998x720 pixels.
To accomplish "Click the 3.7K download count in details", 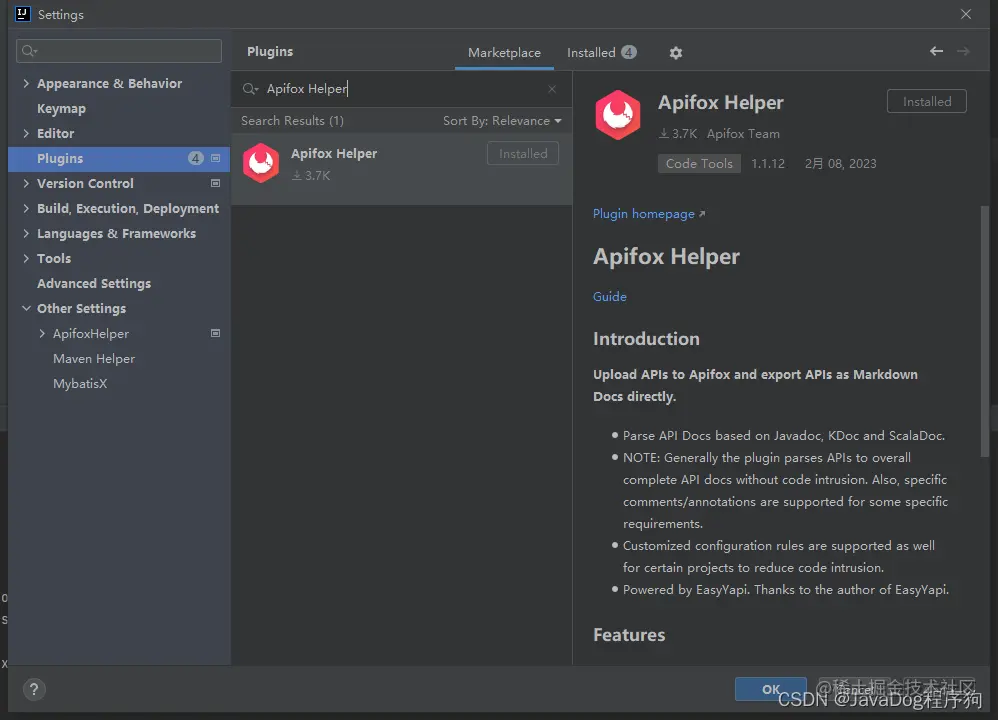I will (x=678, y=134).
